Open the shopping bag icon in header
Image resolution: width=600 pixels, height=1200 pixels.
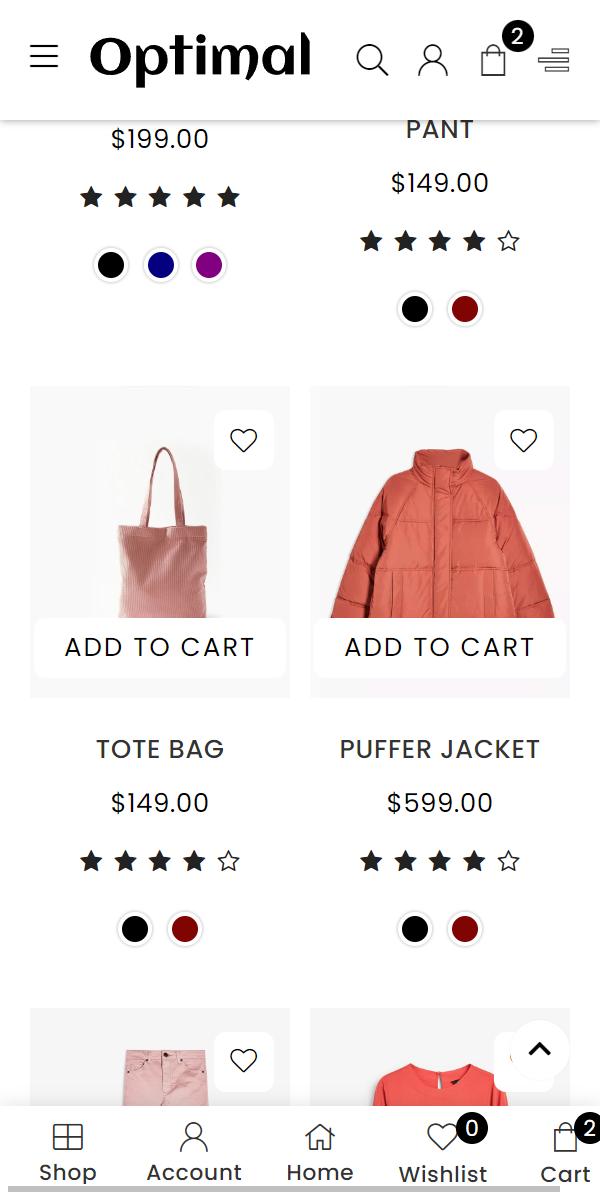(x=493, y=60)
